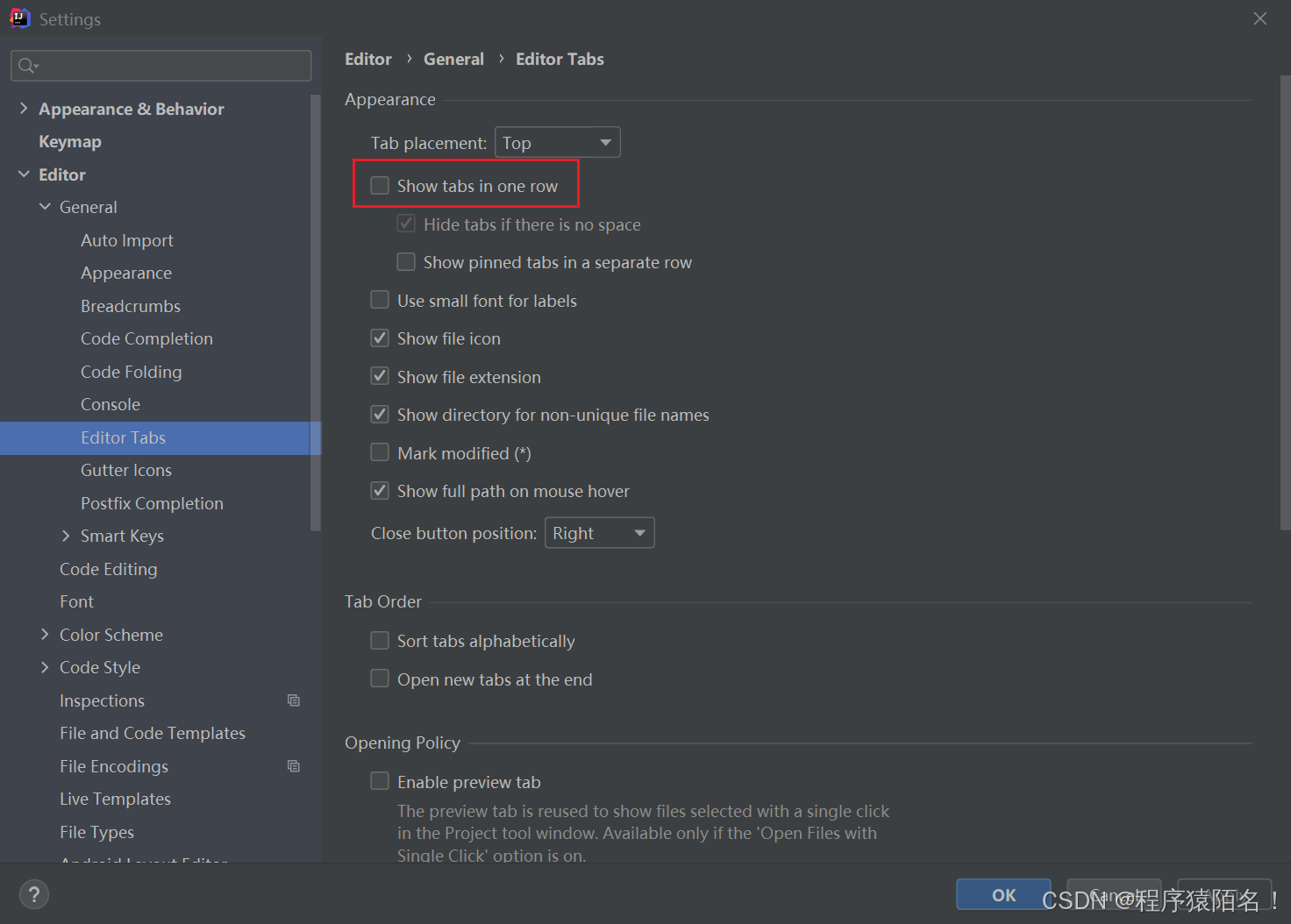The image size is (1291, 924).
Task: Turn on Enable preview tab
Action: (x=380, y=781)
